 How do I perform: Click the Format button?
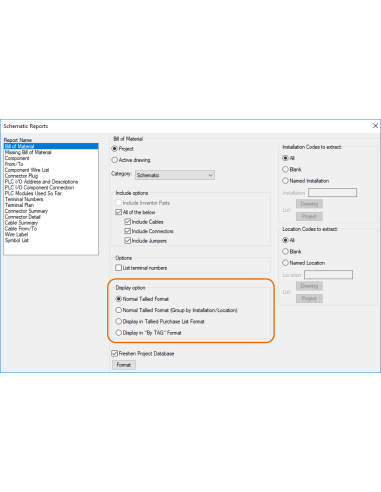tap(124, 365)
